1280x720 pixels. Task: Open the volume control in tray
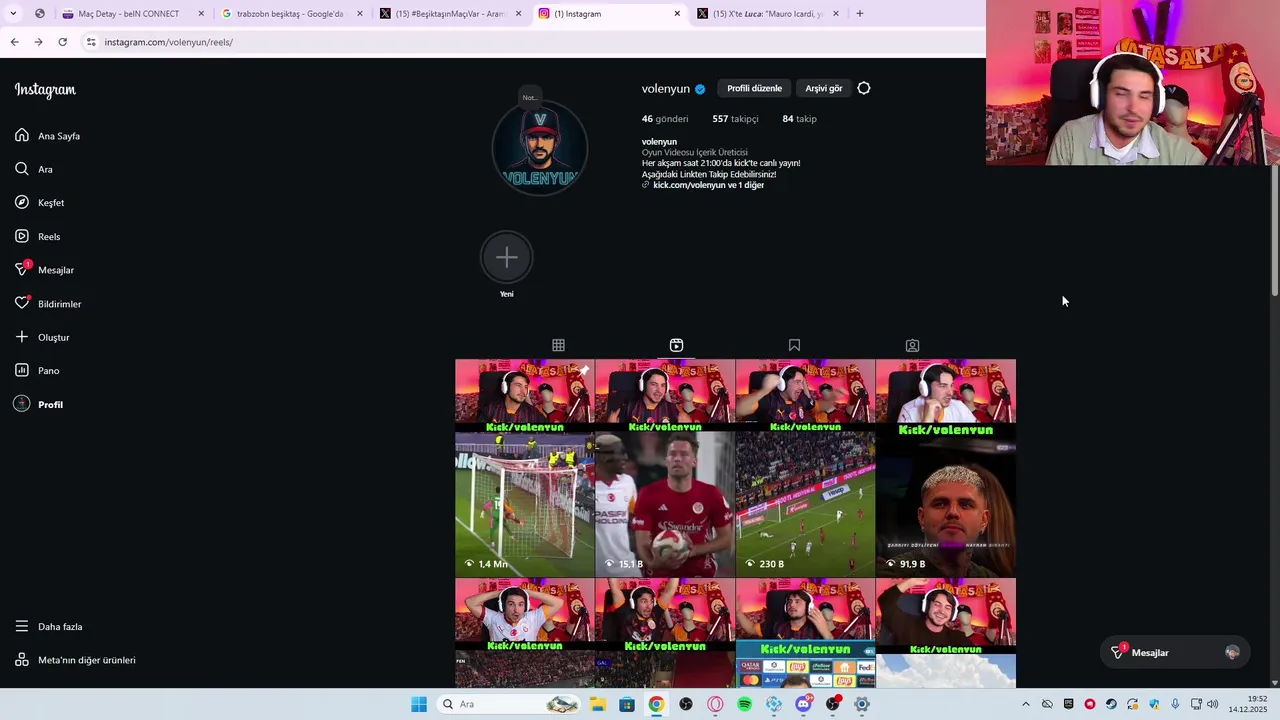tap(1213, 704)
